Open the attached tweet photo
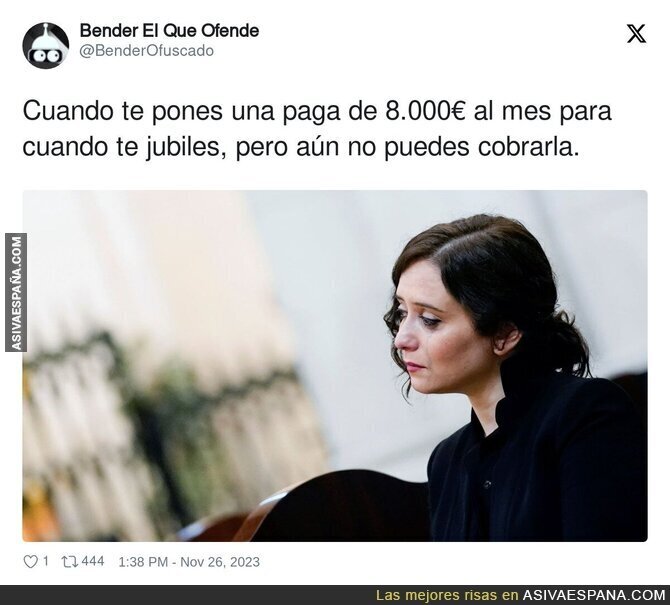670x605 pixels. [335, 366]
